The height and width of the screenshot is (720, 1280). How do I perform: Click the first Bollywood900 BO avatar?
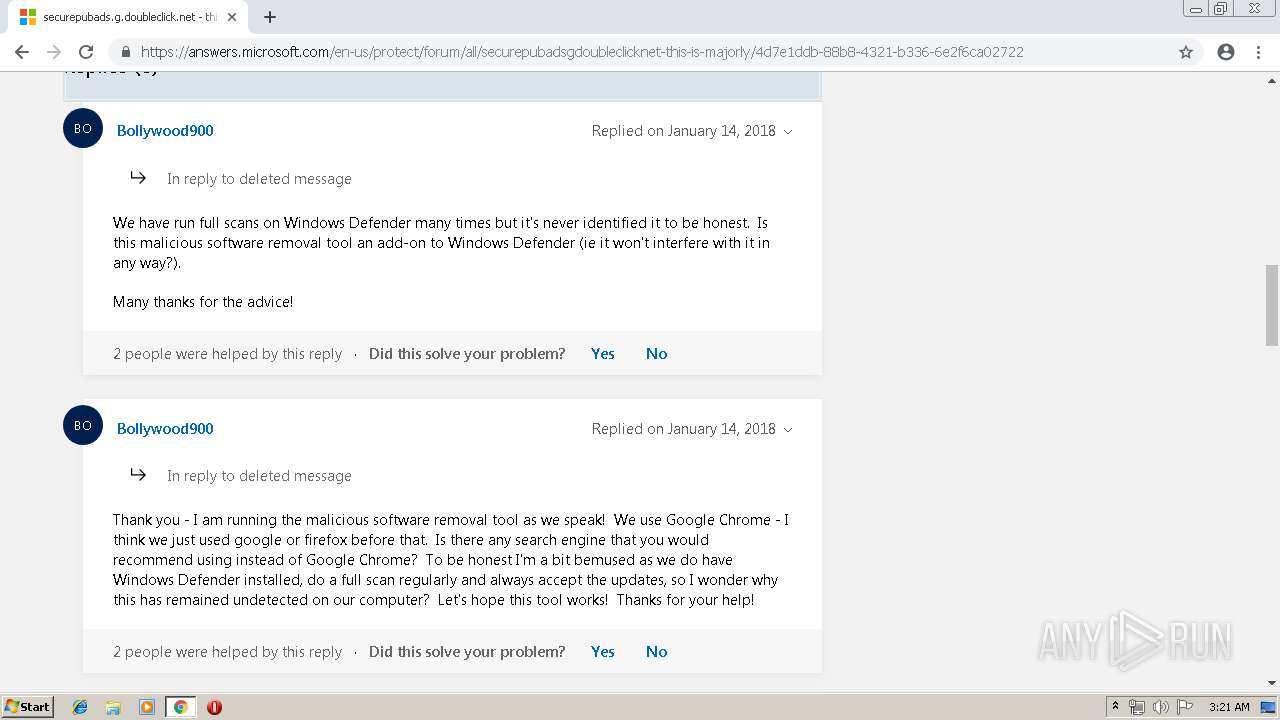click(x=83, y=128)
